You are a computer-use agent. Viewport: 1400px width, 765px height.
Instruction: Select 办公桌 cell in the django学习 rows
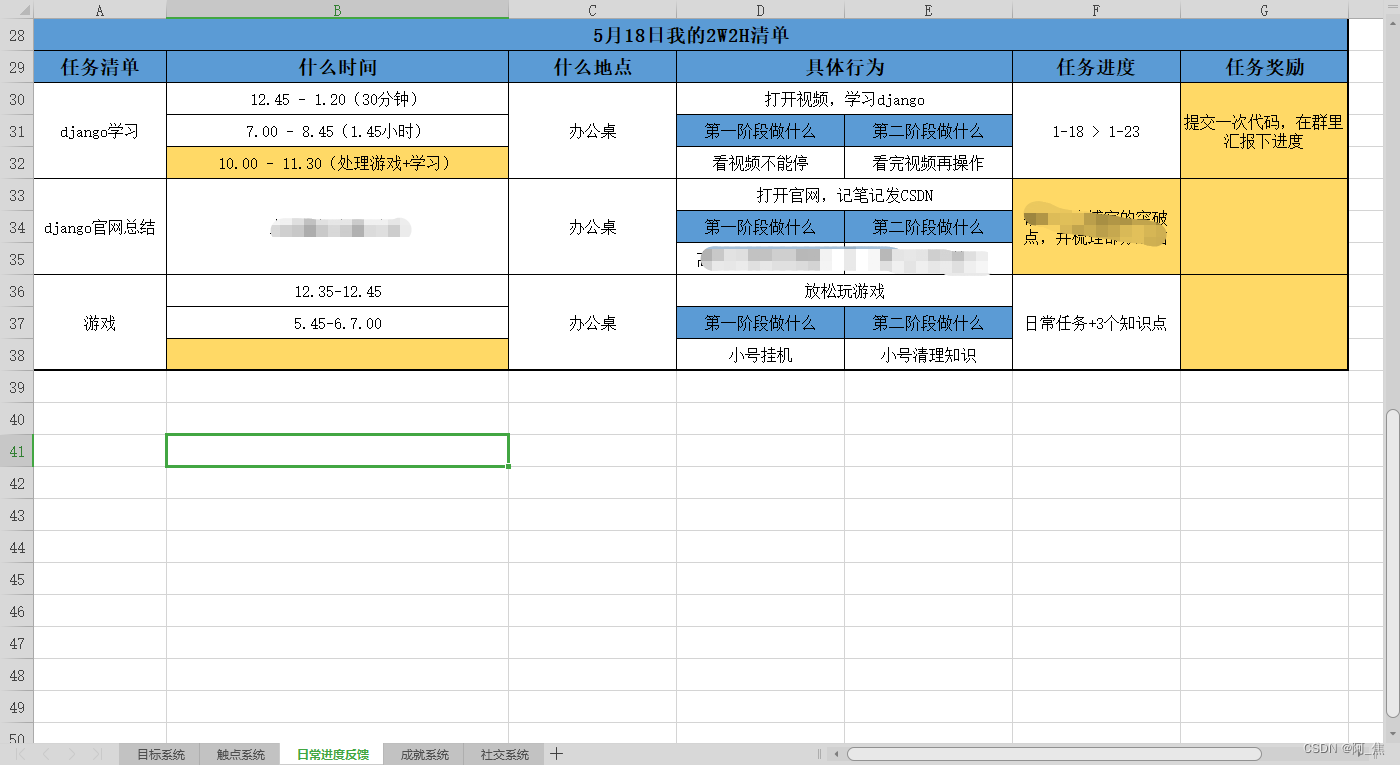coord(592,131)
